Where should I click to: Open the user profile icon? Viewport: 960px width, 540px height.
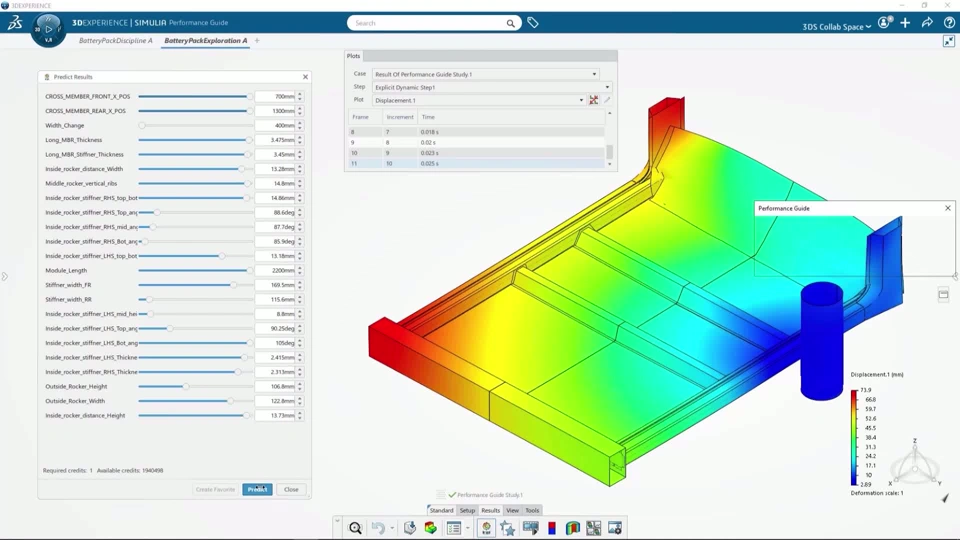pos(883,23)
